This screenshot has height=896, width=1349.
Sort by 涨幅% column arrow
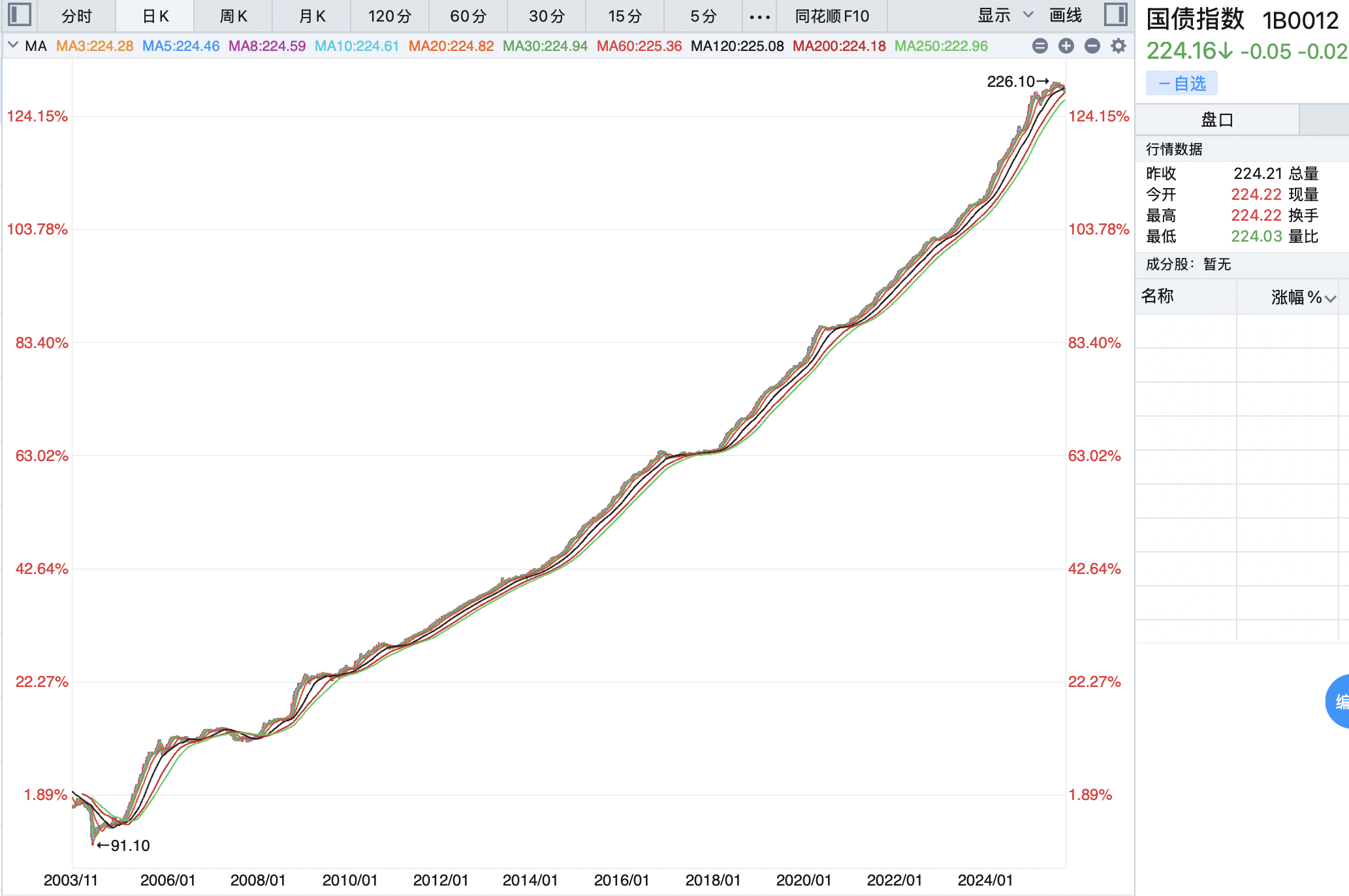click(1330, 298)
